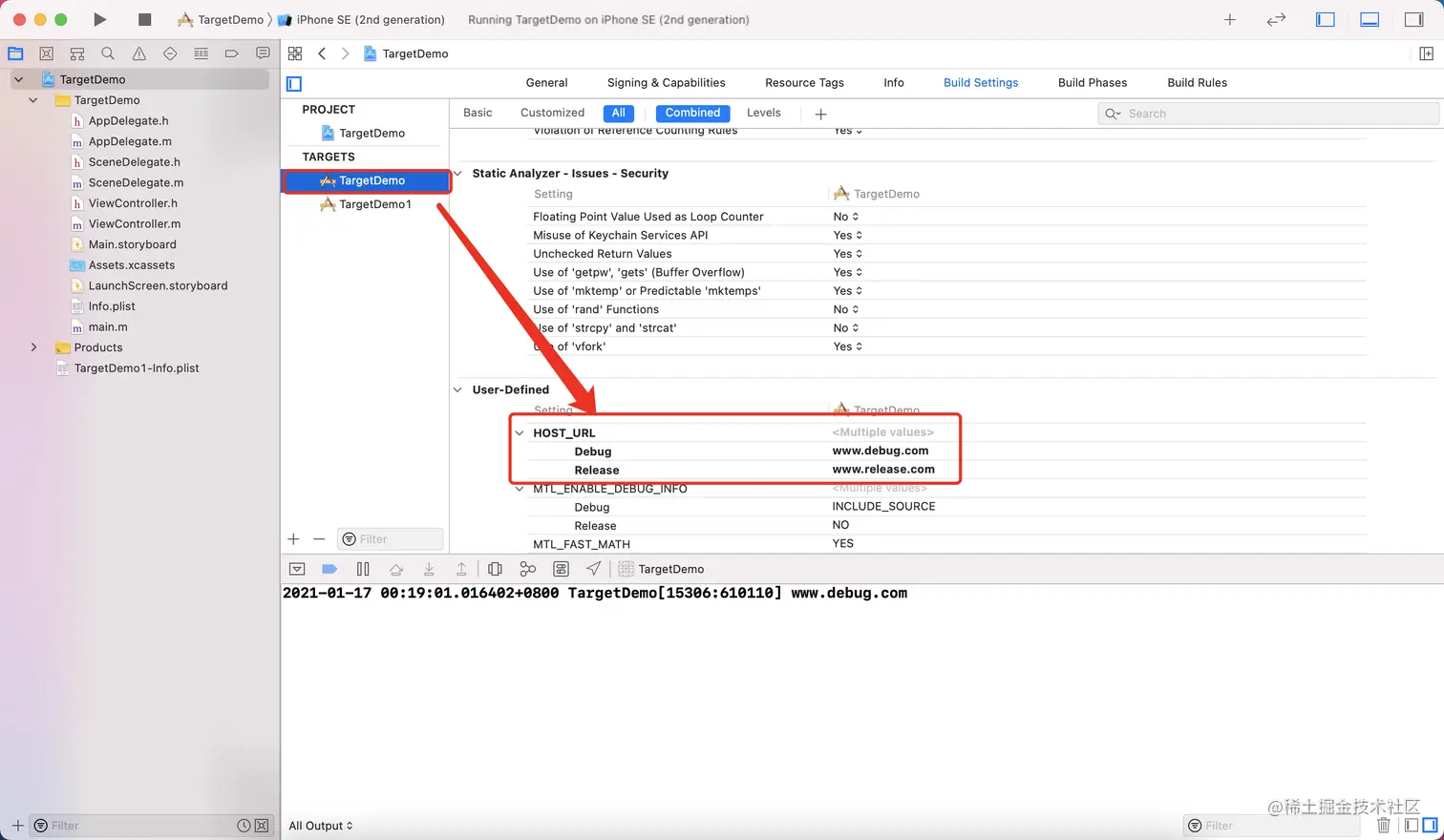Click the Simulate Location arrow icon
This screenshot has width=1444, height=840.
[593, 569]
